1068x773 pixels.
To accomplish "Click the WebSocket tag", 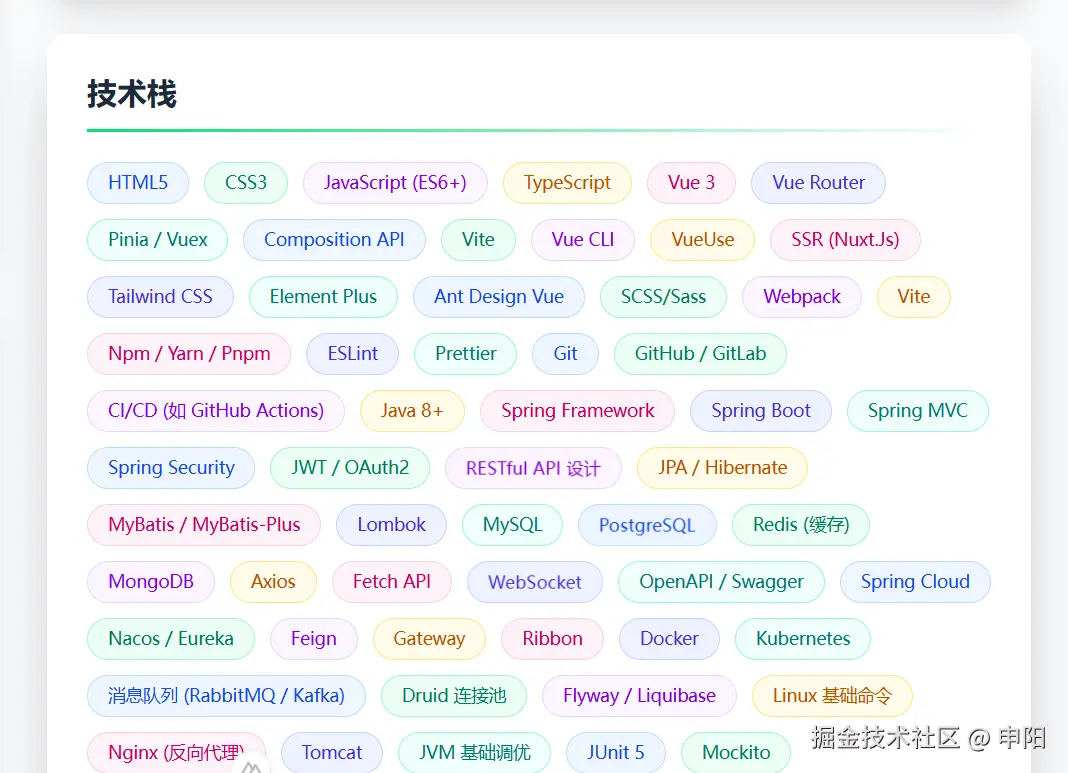I will pos(535,582).
